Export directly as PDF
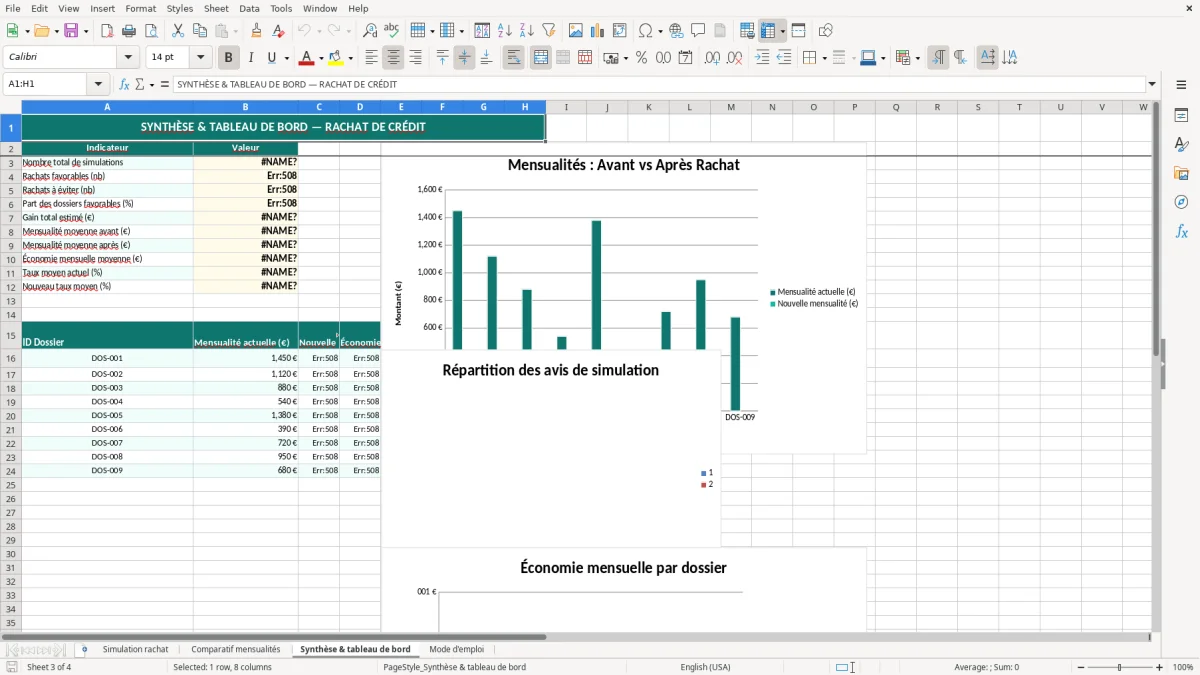1200x675 pixels. coord(107,31)
